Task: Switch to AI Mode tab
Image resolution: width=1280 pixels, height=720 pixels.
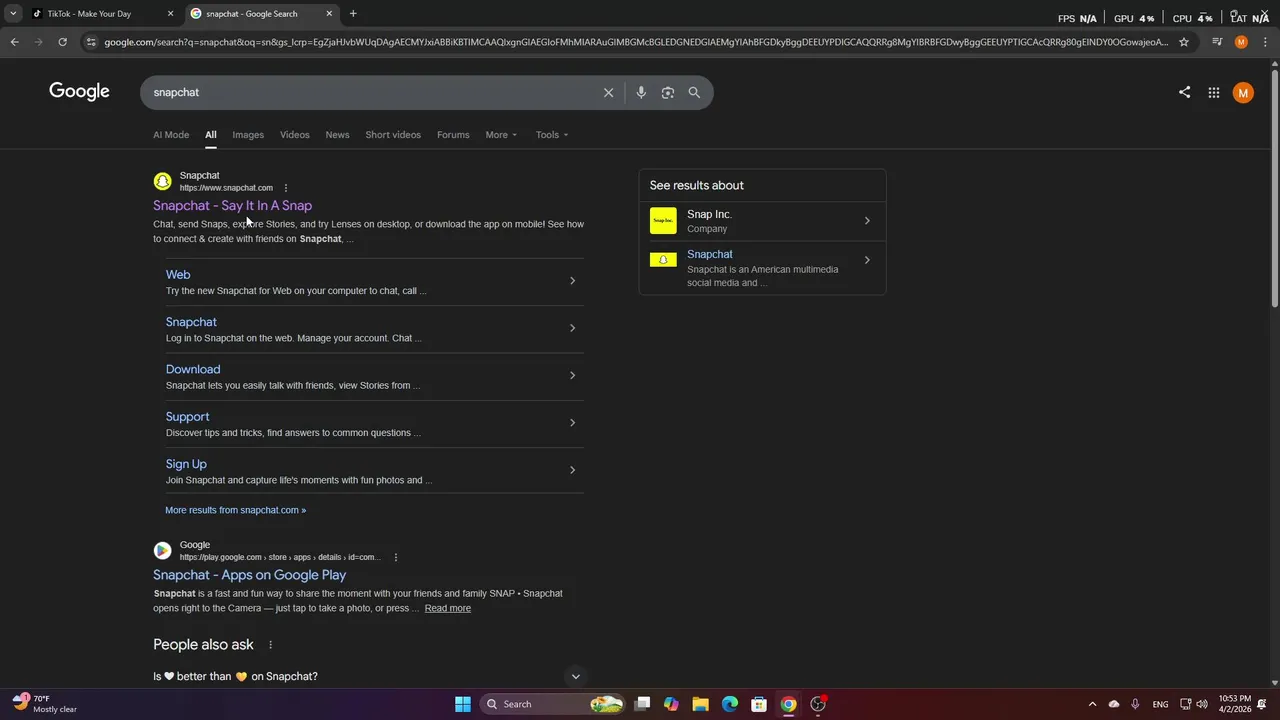Action: point(171,135)
